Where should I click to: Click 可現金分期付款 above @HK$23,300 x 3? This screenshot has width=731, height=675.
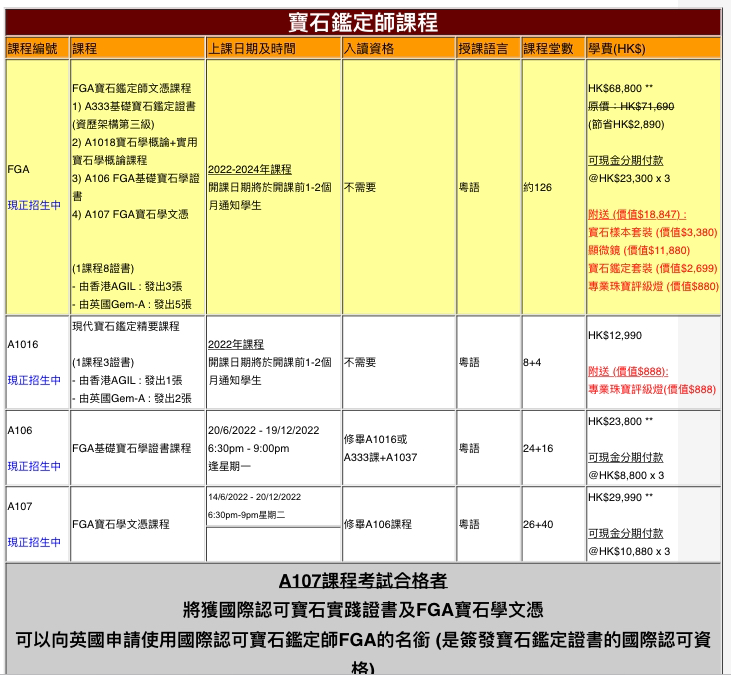pyautogui.click(x=625, y=160)
